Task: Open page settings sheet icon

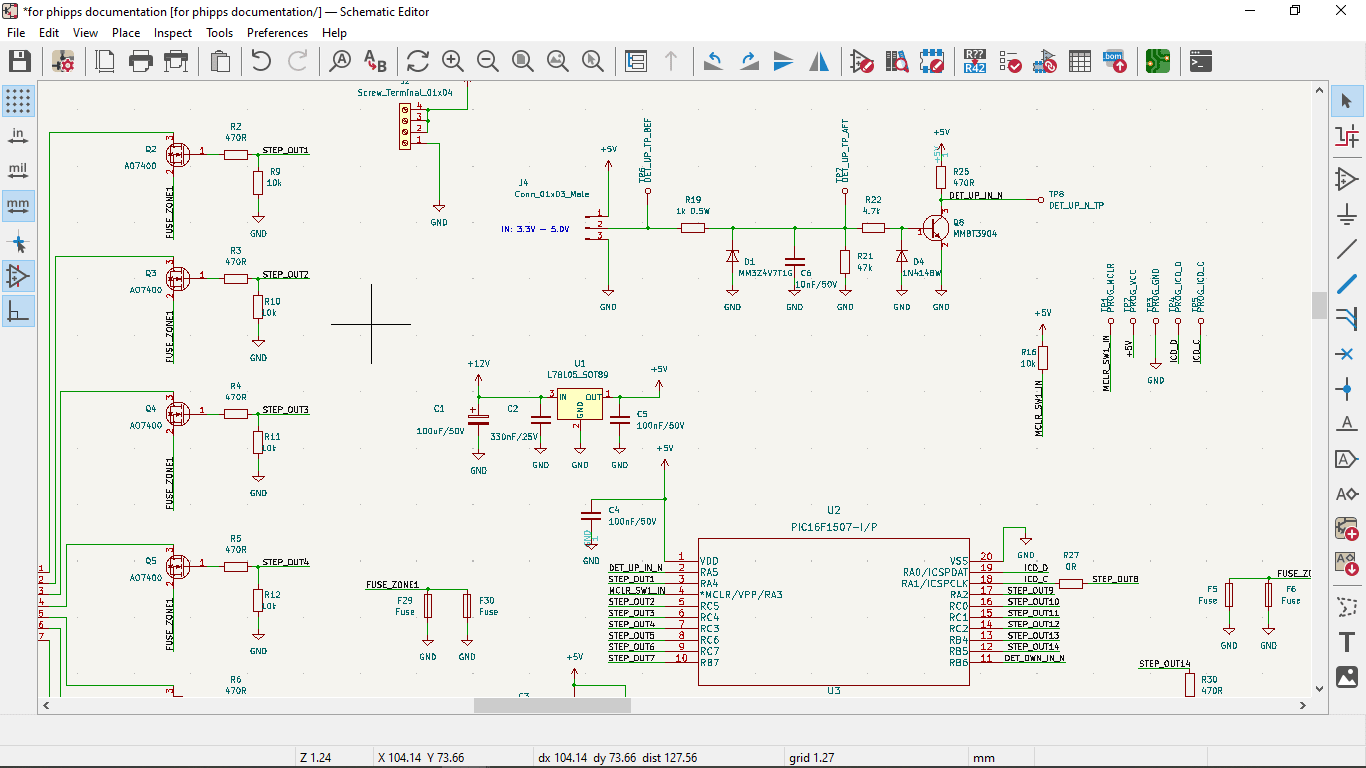Action: [105, 61]
